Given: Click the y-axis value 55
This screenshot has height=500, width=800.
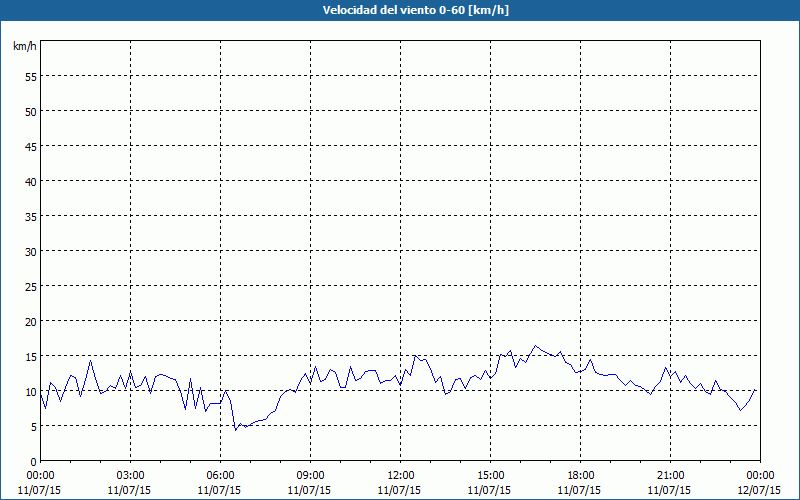Looking at the screenshot, I should pyautogui.click(x=31, y=77).
